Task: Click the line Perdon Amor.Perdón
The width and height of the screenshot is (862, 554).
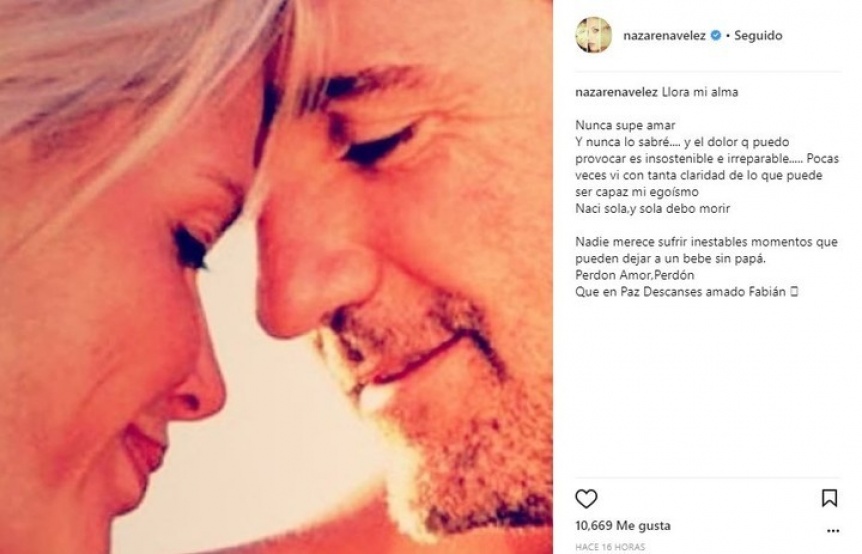Action: [x=634, y=275]
